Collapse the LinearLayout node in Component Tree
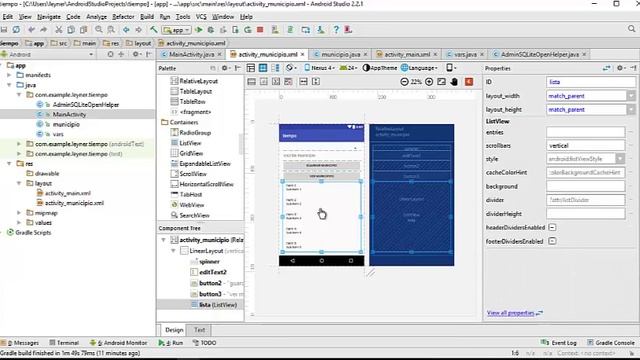 coord(173,251)
